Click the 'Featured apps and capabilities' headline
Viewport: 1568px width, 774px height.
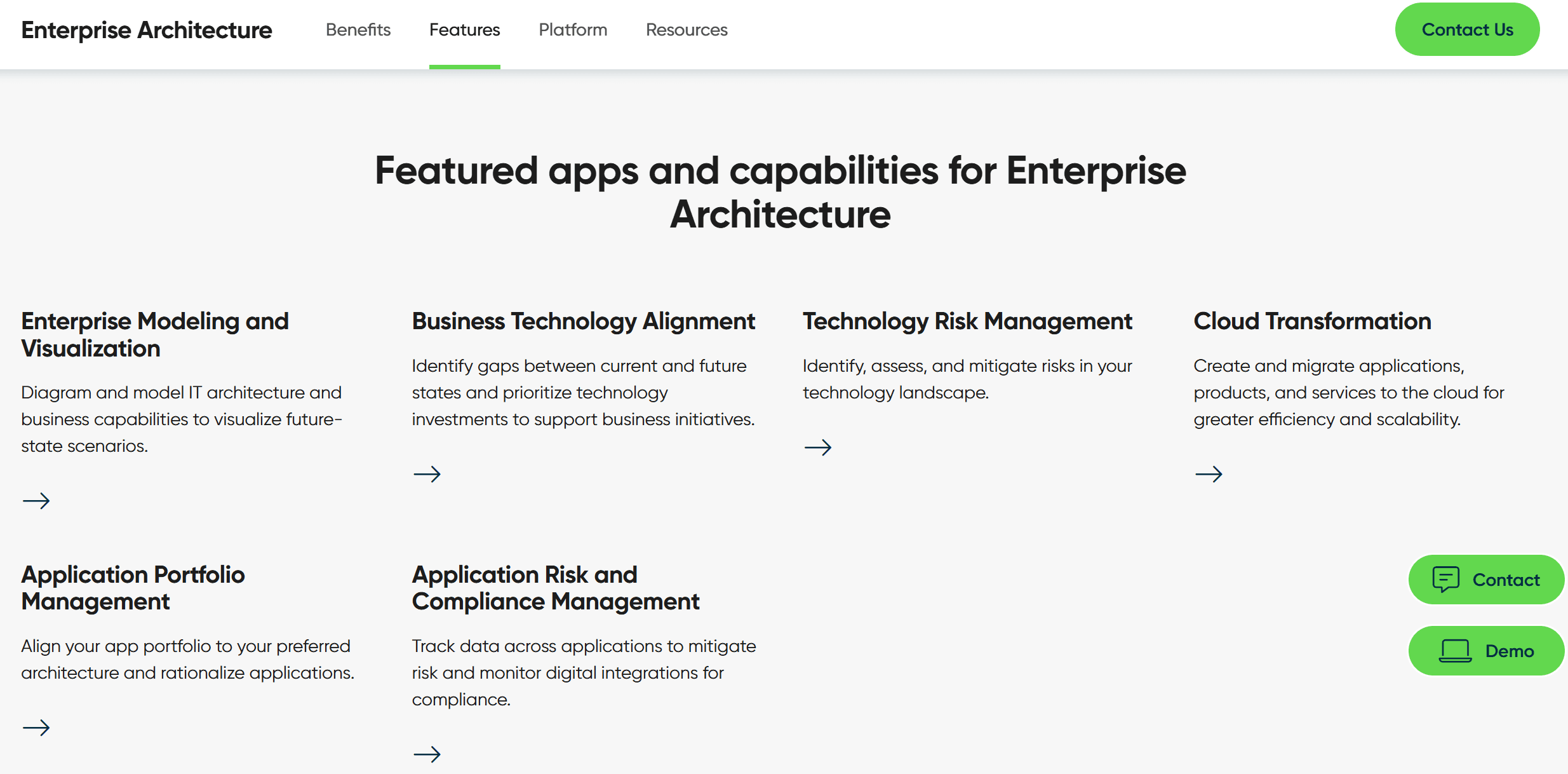[x=781, y=192]
